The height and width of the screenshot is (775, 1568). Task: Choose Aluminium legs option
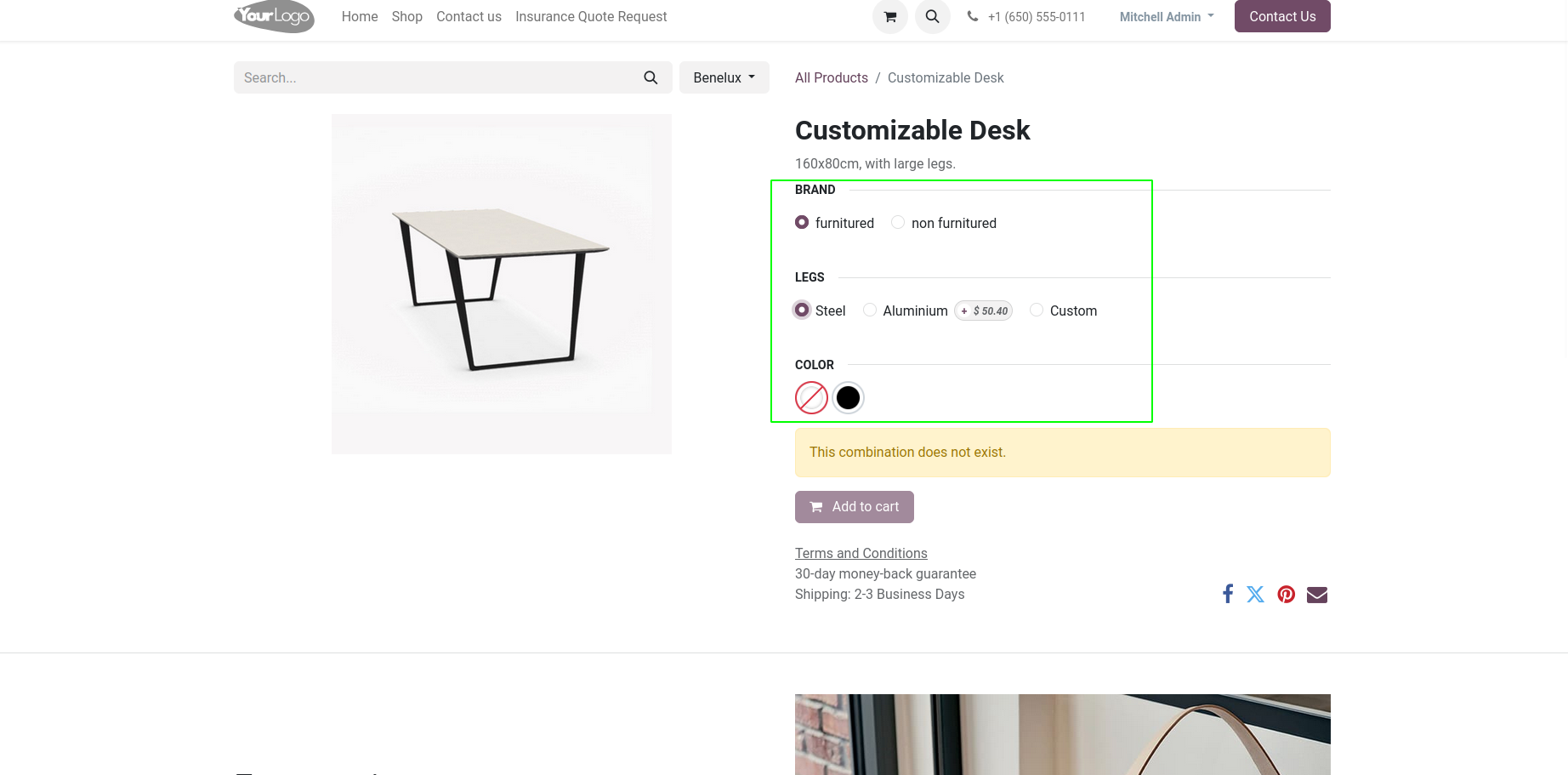click(870, 311)
